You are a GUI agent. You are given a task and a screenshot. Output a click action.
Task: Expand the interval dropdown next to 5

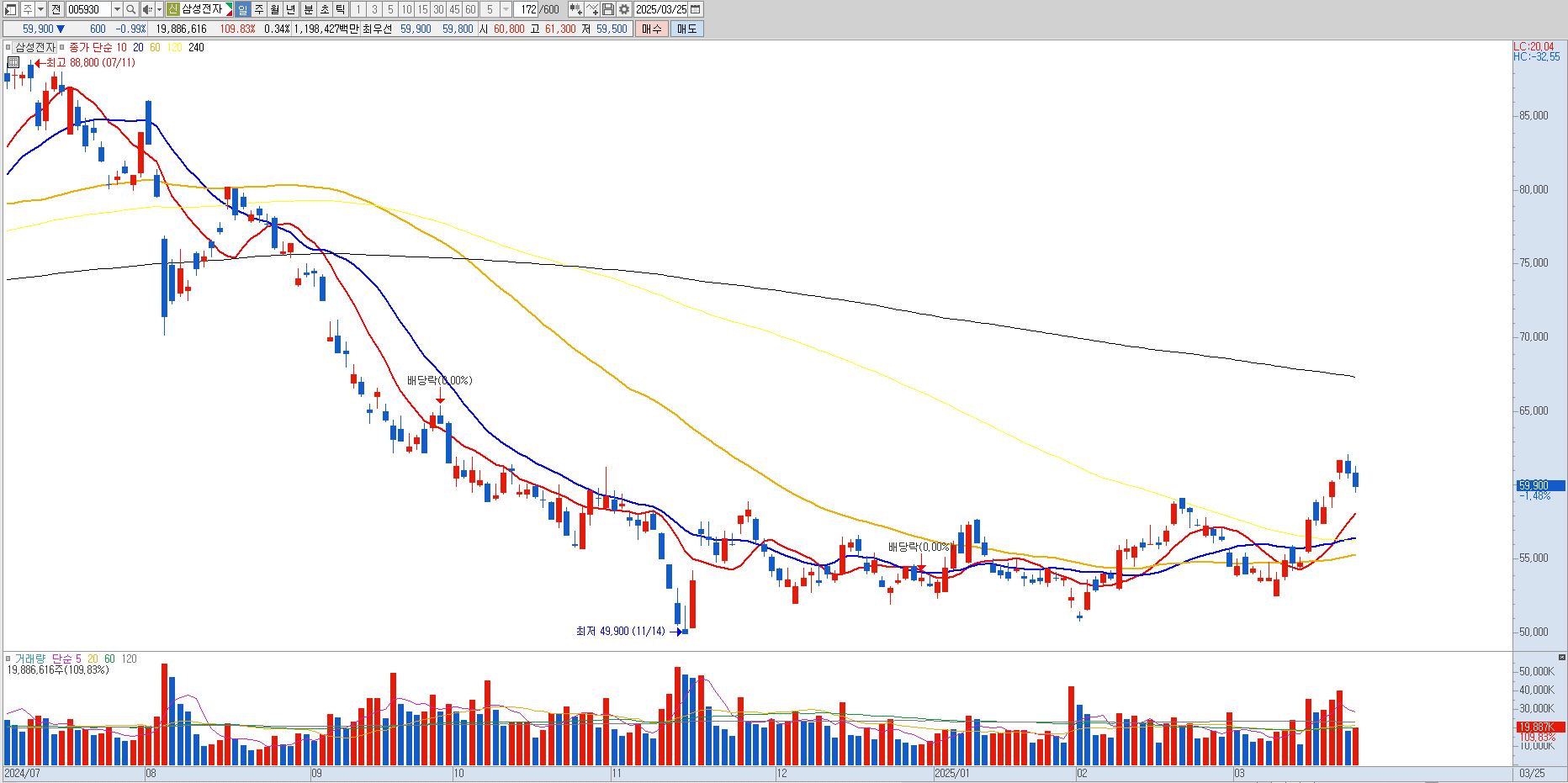pos(506,9)
